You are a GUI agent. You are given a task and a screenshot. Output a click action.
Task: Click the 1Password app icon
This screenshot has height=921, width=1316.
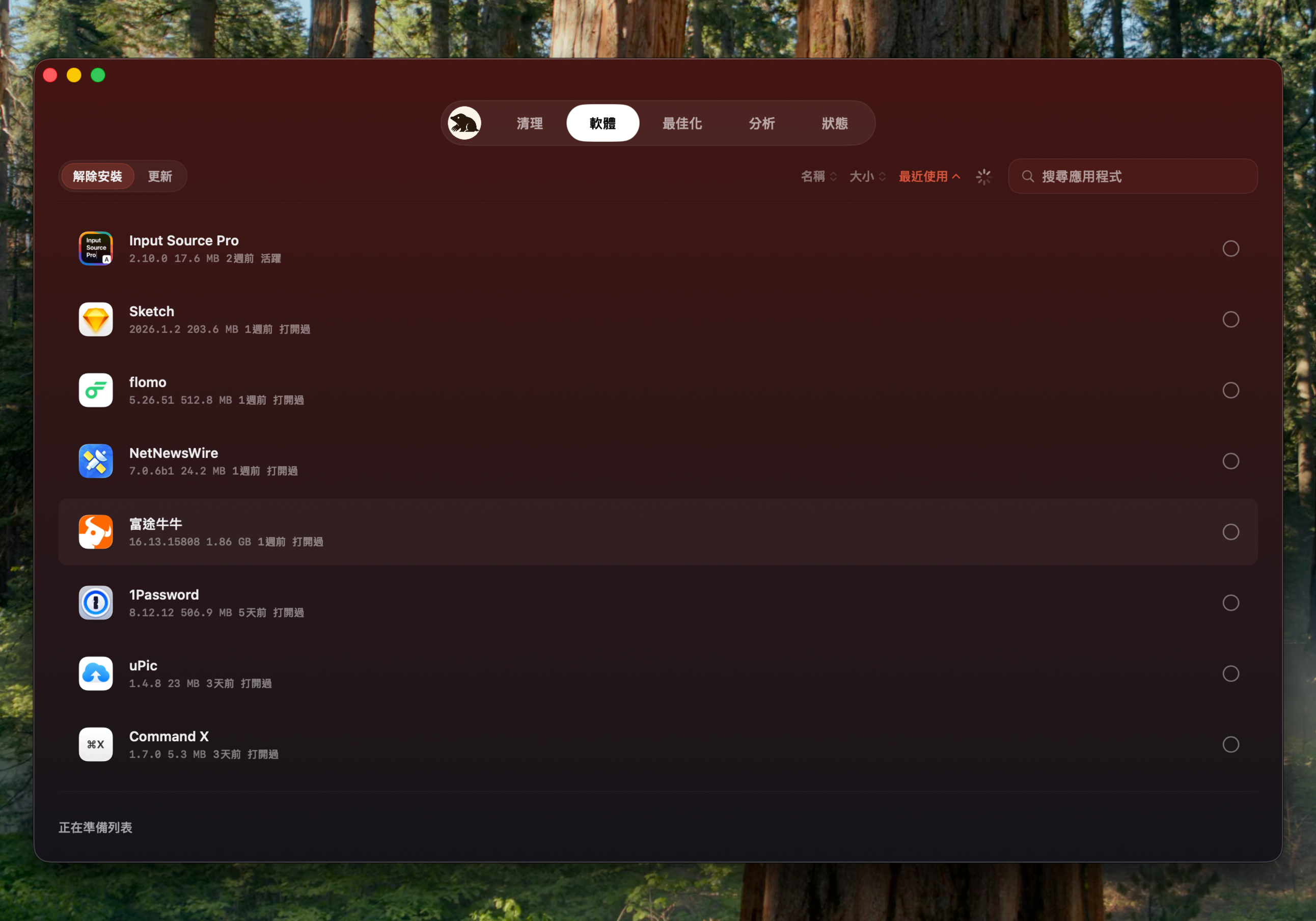[96, 603]
